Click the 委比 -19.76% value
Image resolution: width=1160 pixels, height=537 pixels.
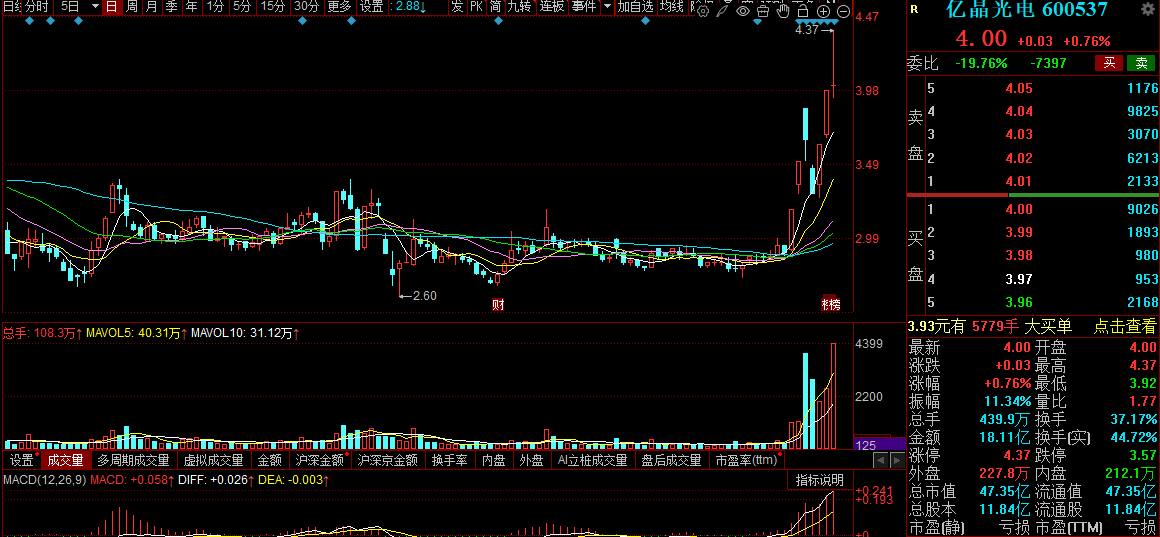coord(981,64)
